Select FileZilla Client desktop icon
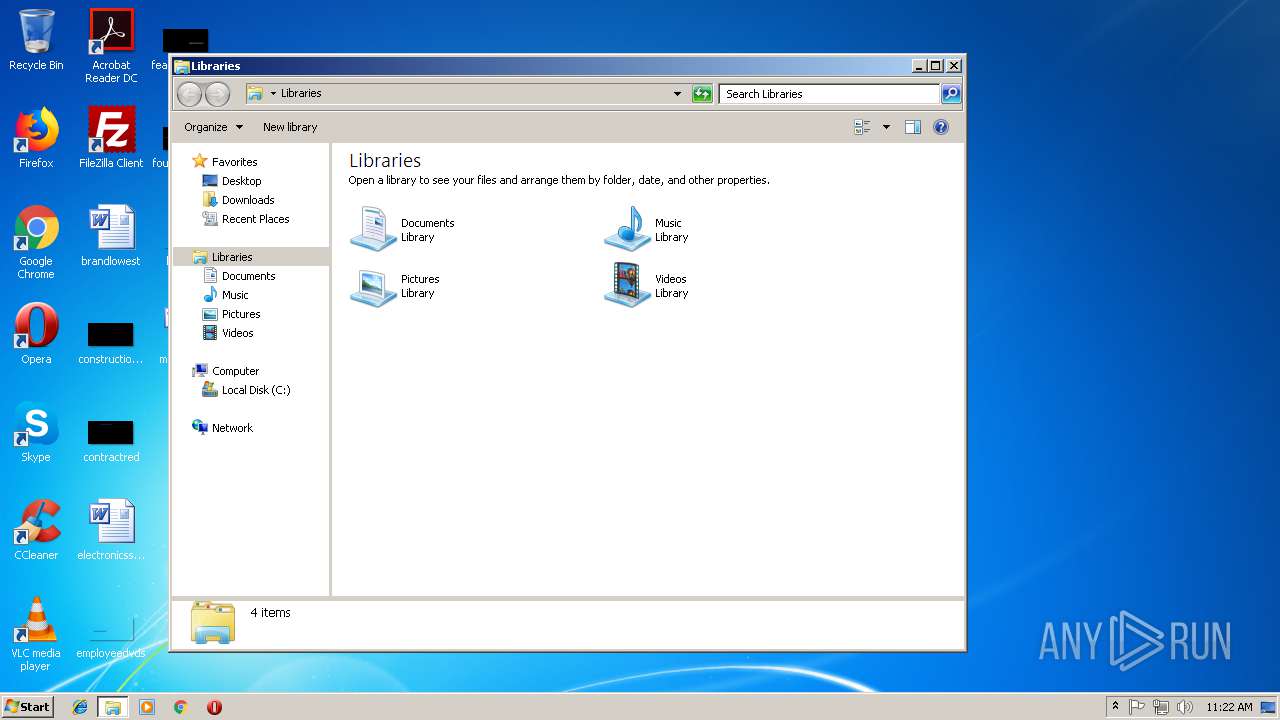This screenshot has height=720, width=1280. point(111,138)
